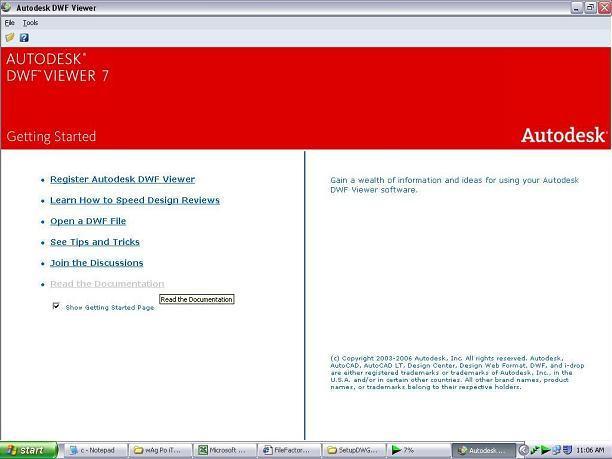Open the Tools menu

[x=30, y=23]
